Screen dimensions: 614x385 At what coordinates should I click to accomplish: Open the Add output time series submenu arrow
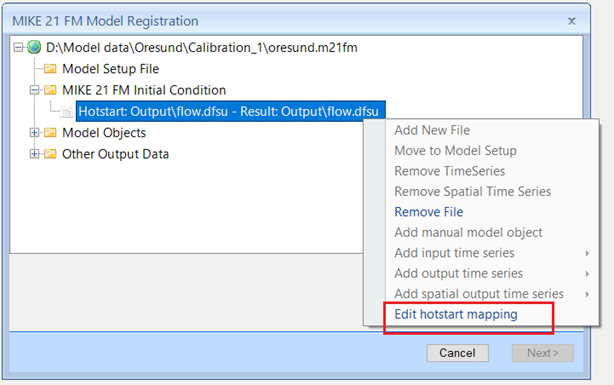(587, 274)
